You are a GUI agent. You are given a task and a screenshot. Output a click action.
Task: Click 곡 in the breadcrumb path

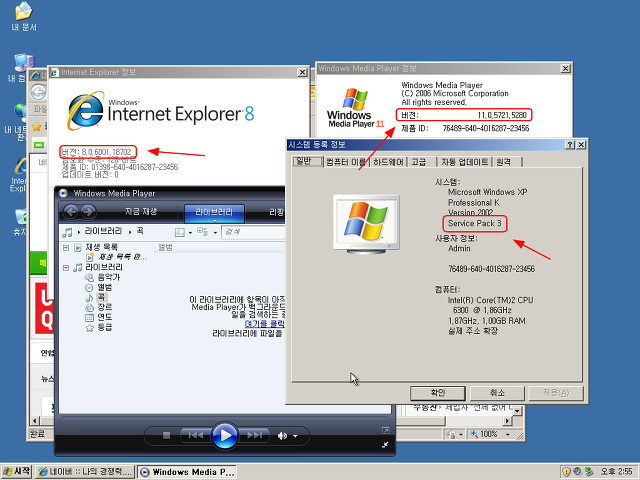point(140,231)
